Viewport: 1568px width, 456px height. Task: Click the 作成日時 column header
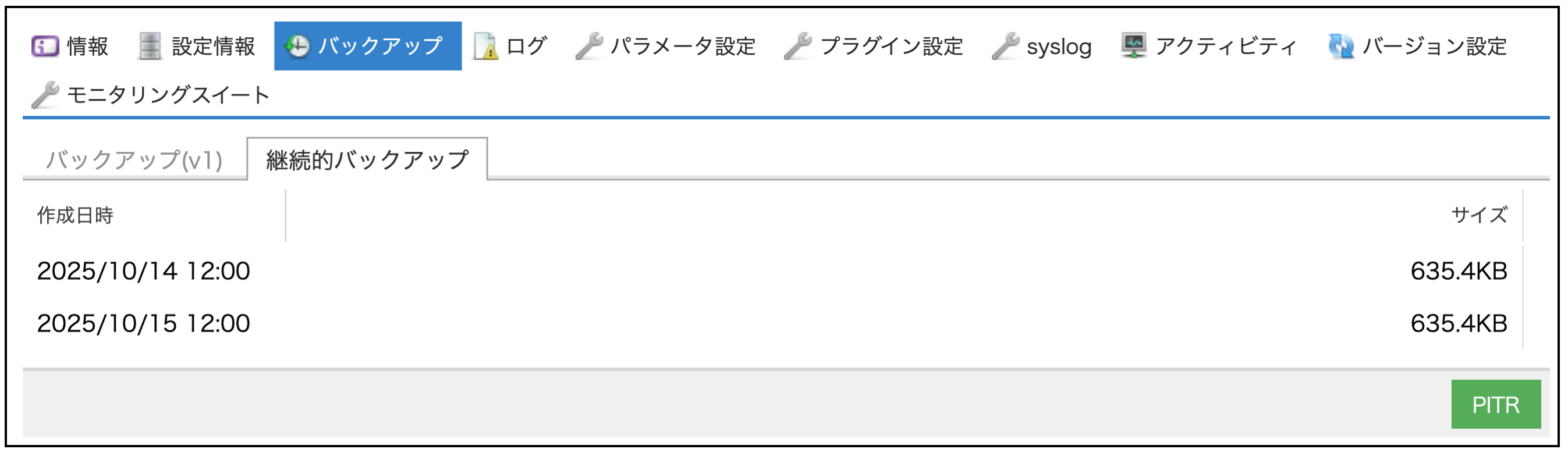coord(76,215)
